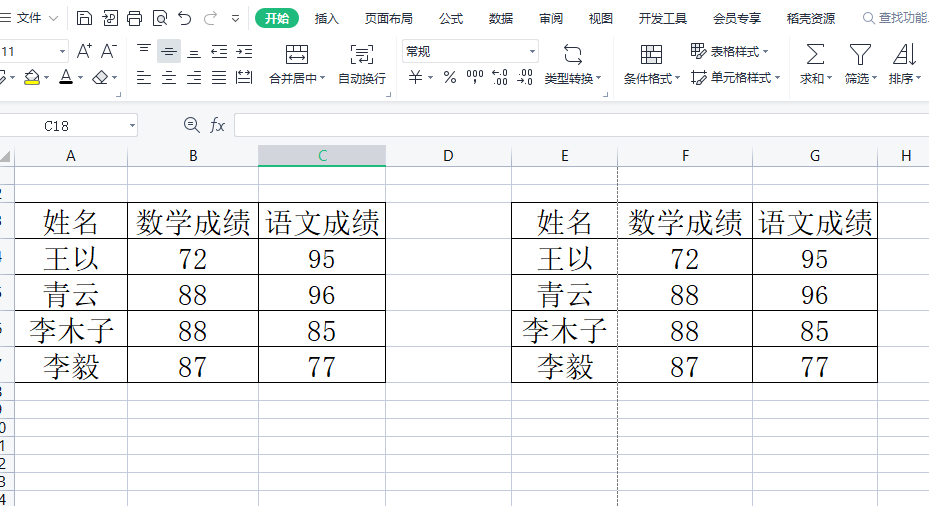
Task: Select cell containing 李木子 in column A
Action: [71, 329]
